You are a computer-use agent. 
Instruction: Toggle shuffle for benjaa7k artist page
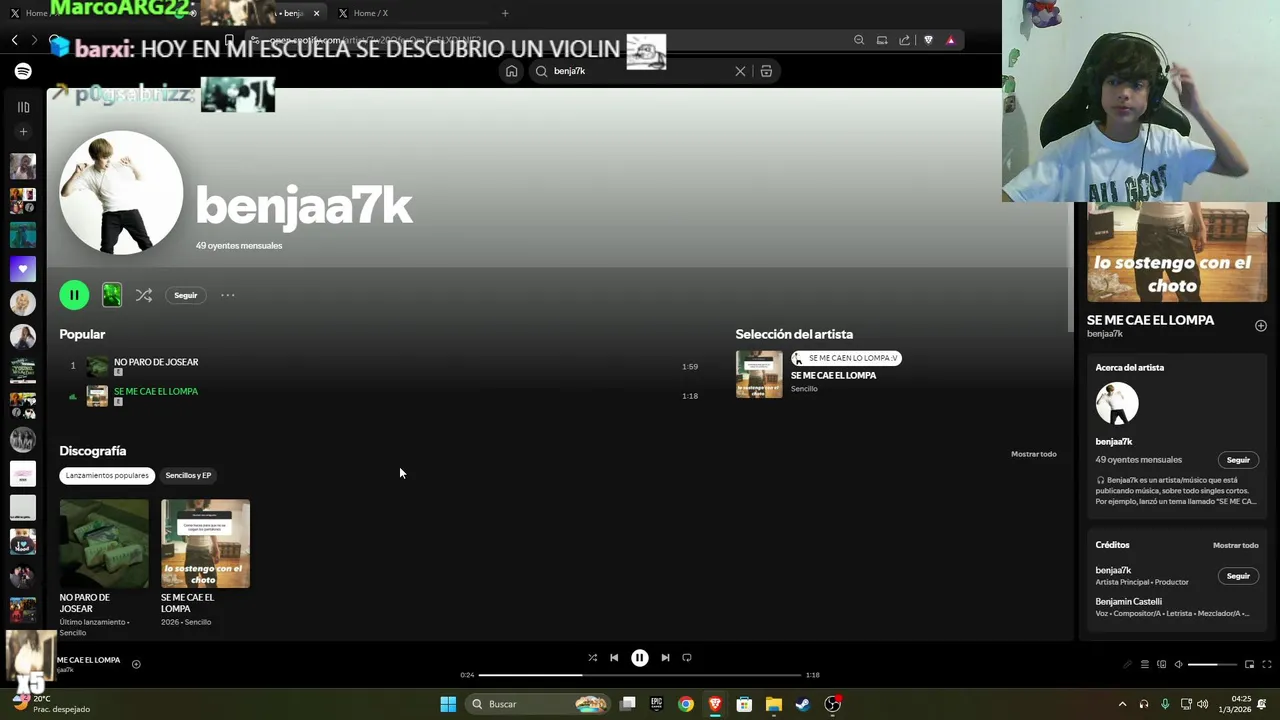144,295
